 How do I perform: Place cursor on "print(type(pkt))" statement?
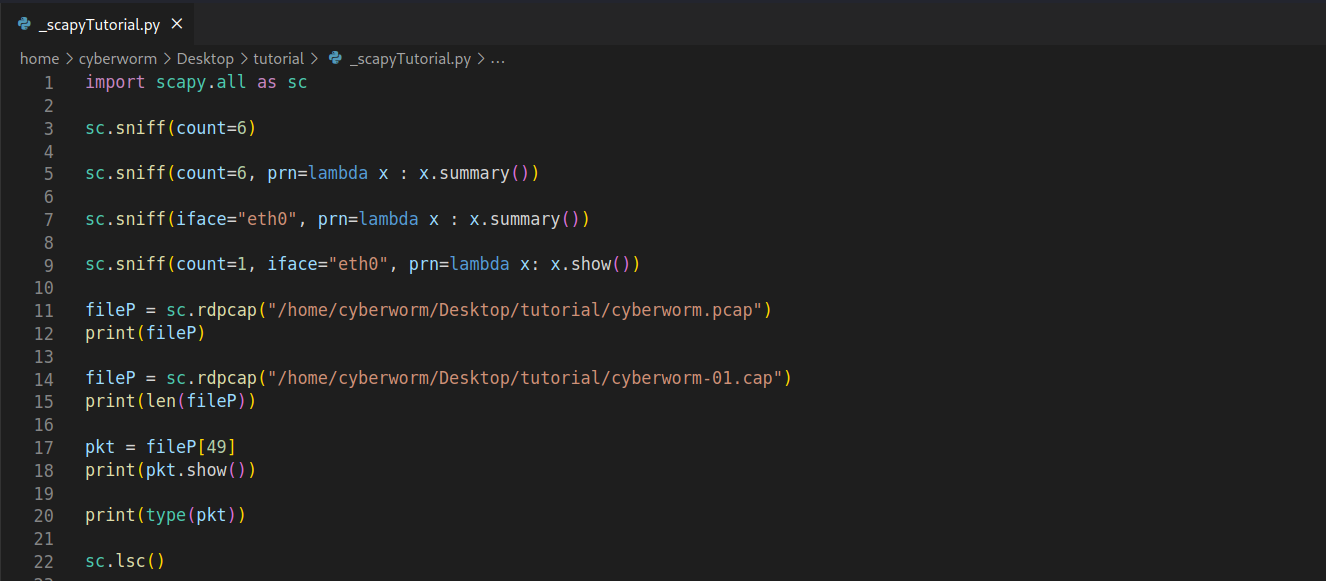point(165,515)
